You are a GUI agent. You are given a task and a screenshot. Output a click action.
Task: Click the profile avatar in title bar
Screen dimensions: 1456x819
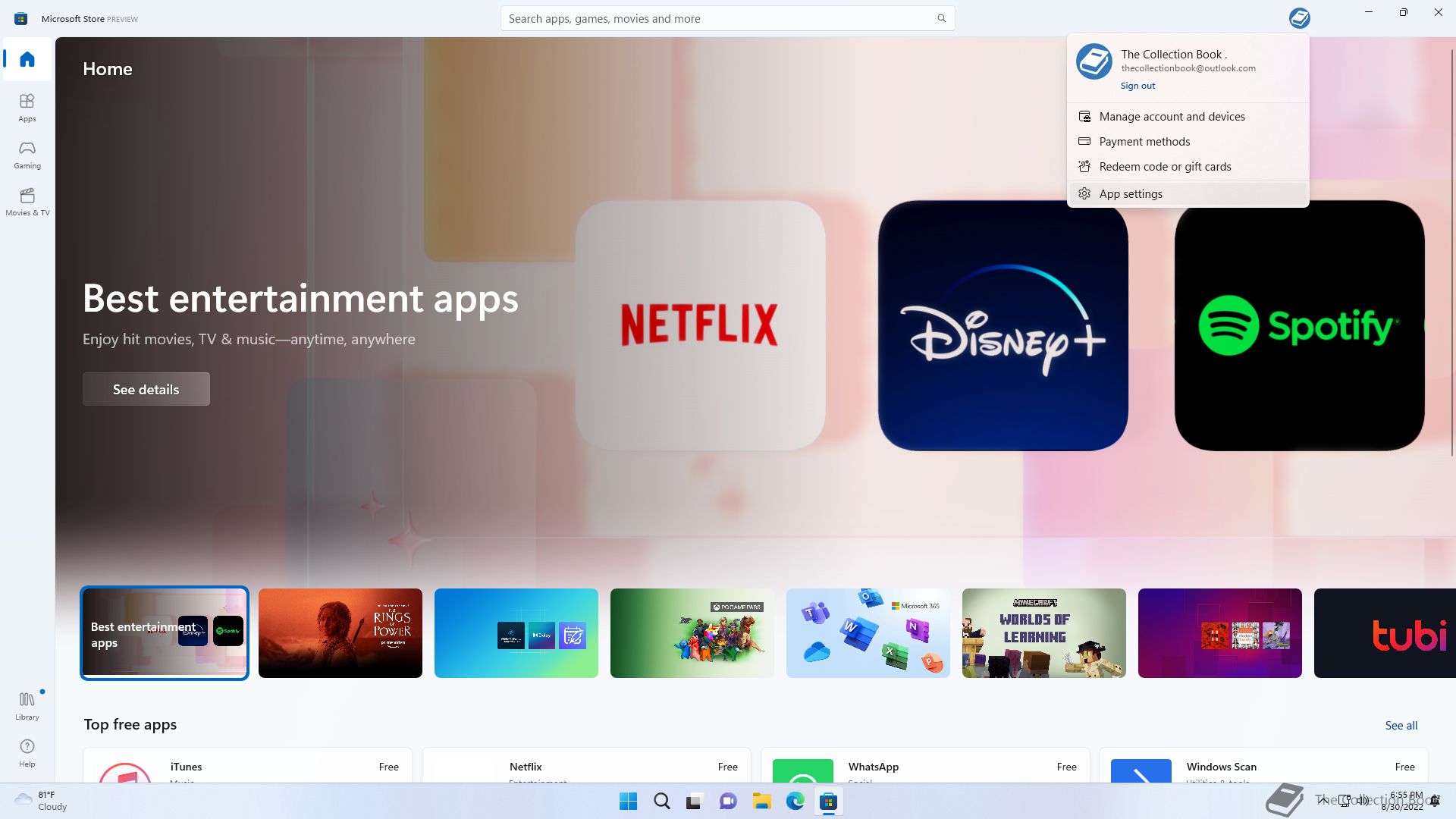pyautogui.click(x=1299, y=17)
